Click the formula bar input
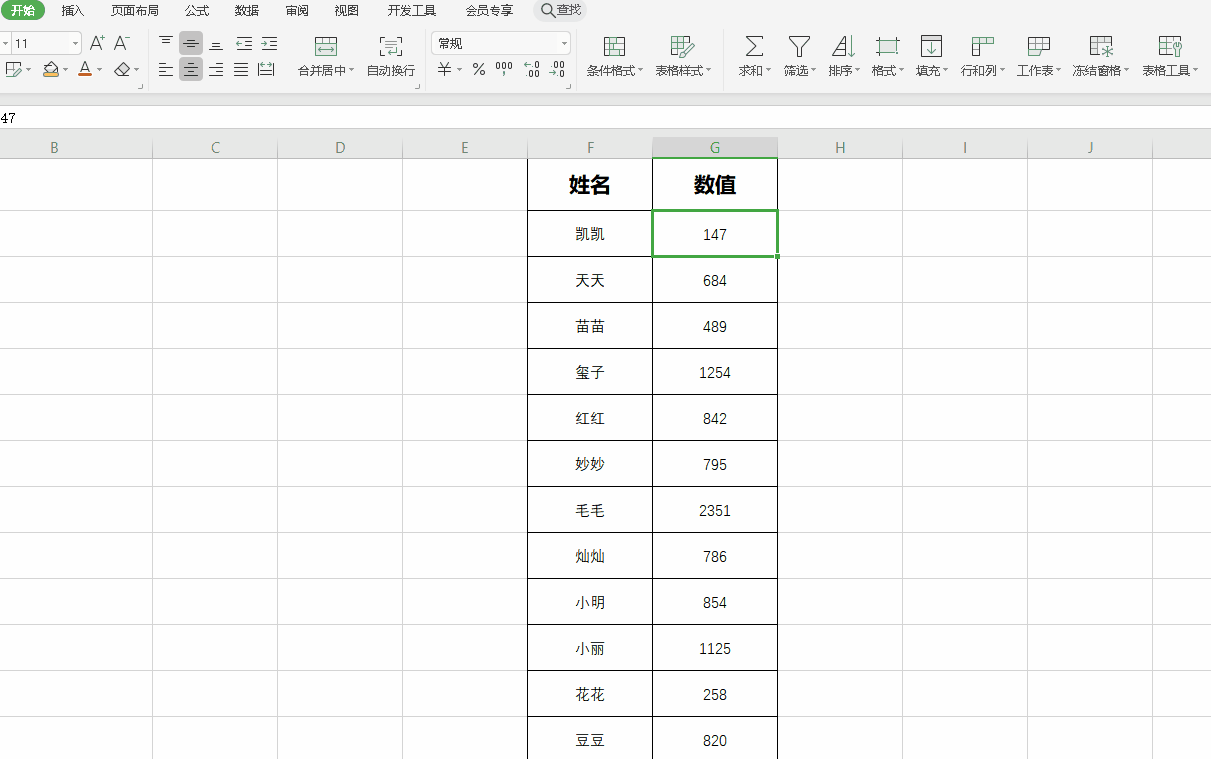 605,118
